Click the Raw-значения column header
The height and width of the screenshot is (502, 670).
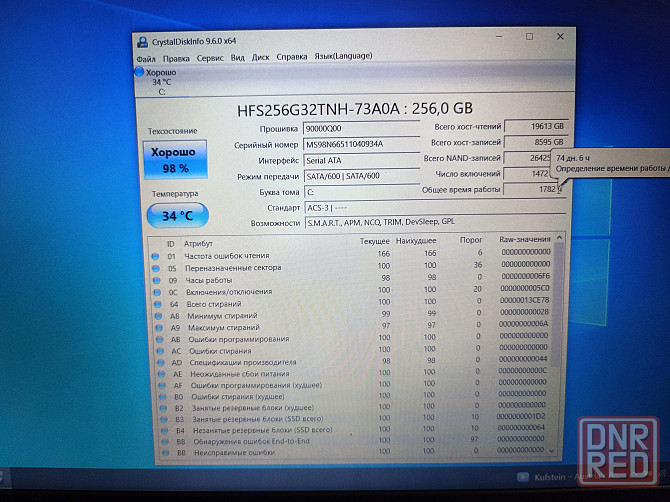click(x=525, y=239)
